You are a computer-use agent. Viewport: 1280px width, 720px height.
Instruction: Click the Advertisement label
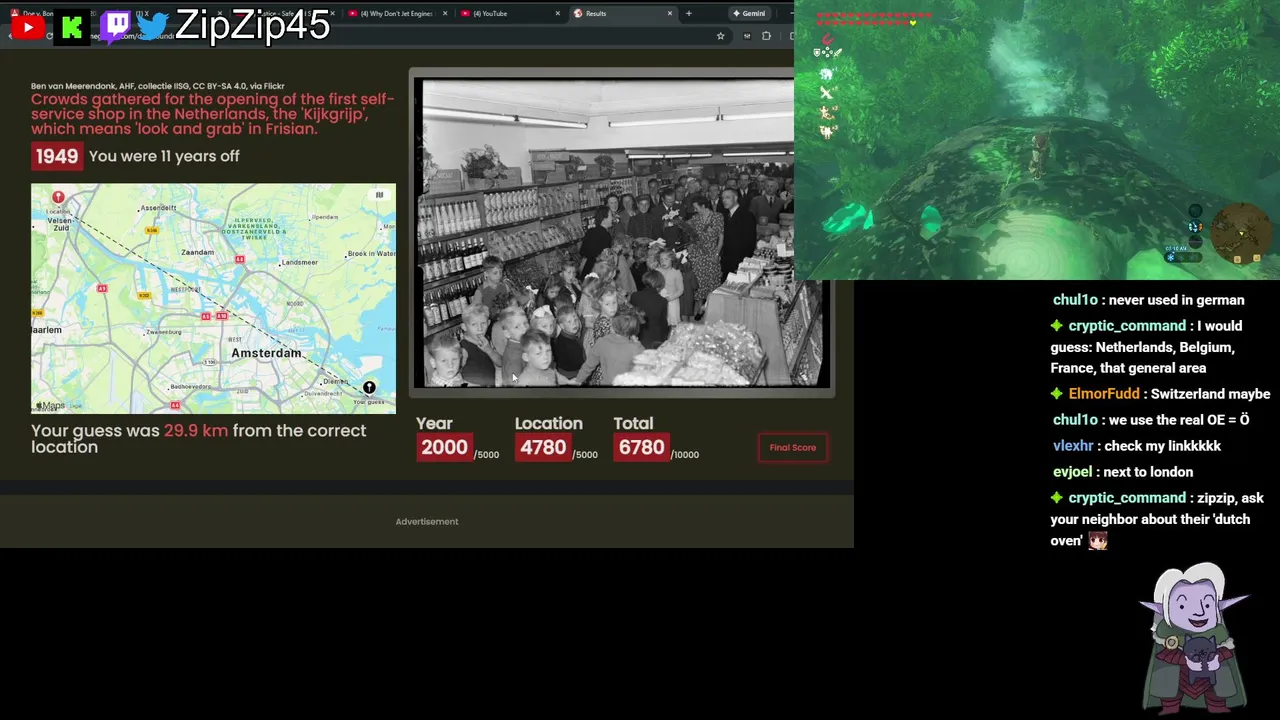click(x=427, y=521)
